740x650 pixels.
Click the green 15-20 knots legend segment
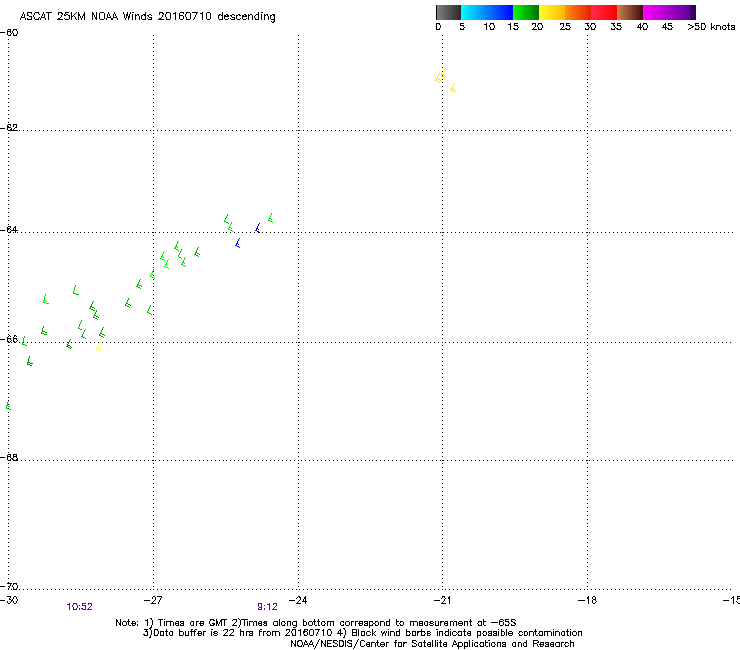click(526, 12)
